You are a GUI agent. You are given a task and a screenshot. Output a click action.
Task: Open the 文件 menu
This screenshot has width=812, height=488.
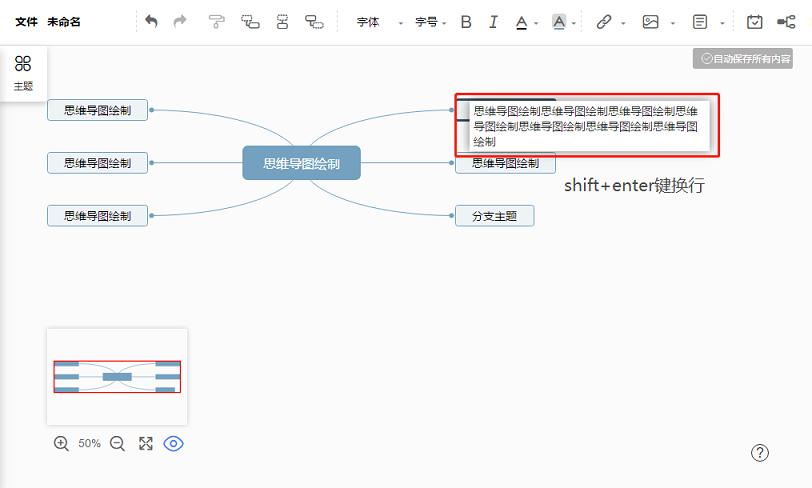pos(26,22)
